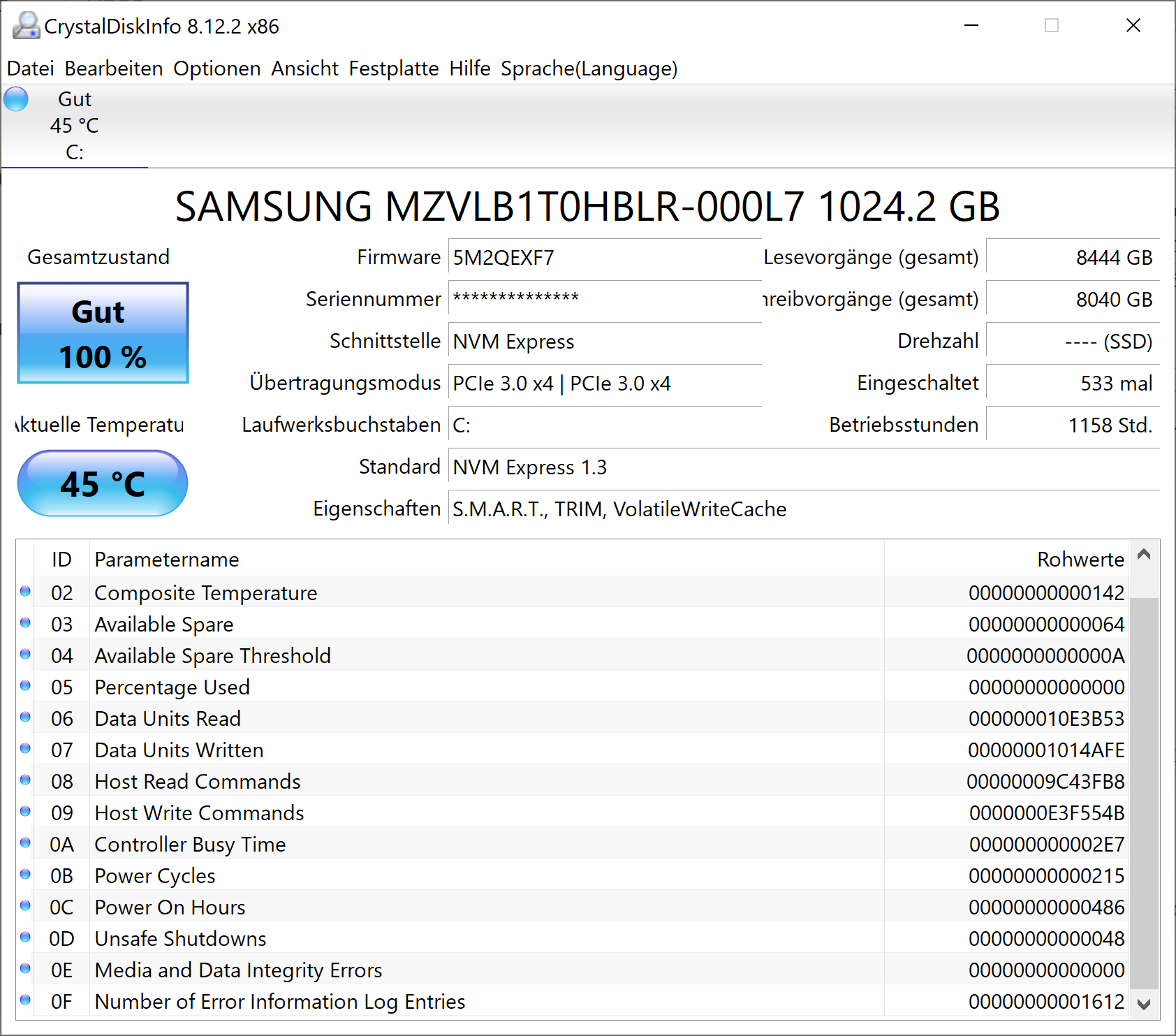Click the status dot for Available Spare

coord(25,623)
